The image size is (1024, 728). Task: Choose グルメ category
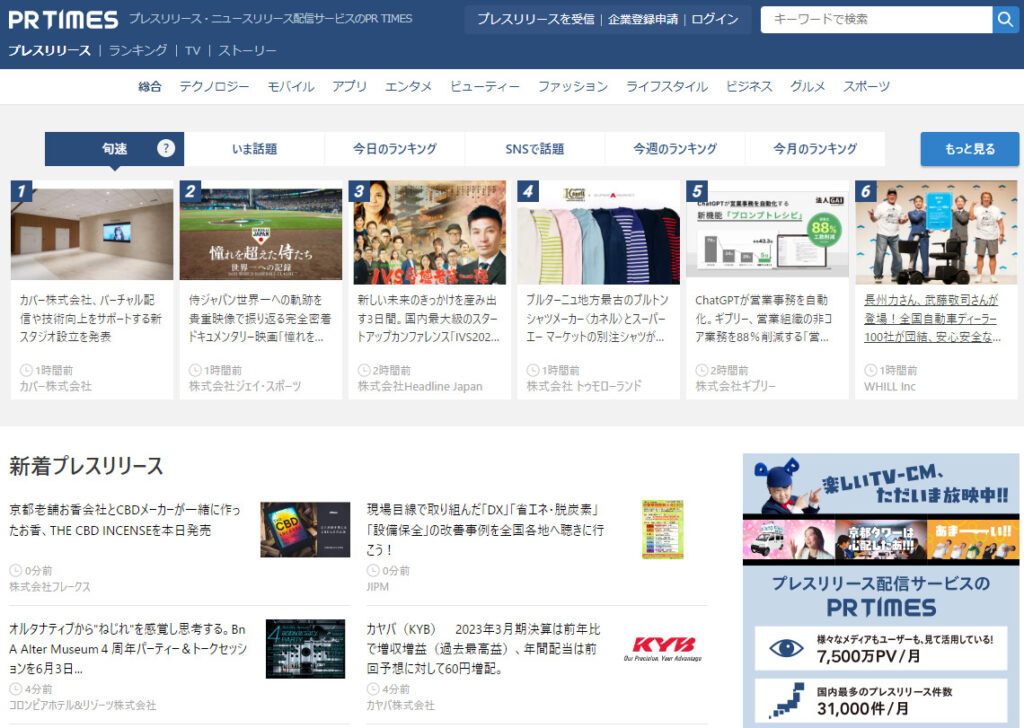click(808, 86)
